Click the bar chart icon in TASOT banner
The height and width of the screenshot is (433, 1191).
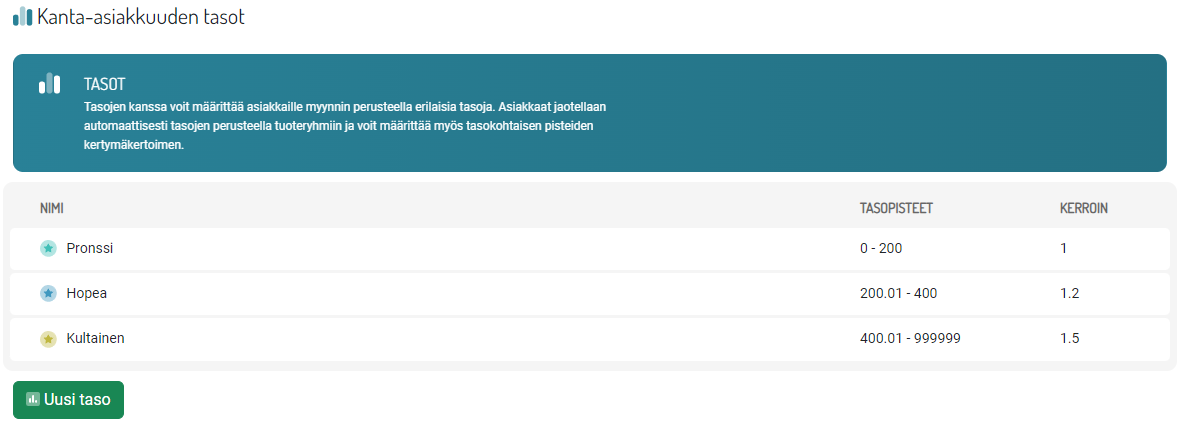tap(49, 84)
